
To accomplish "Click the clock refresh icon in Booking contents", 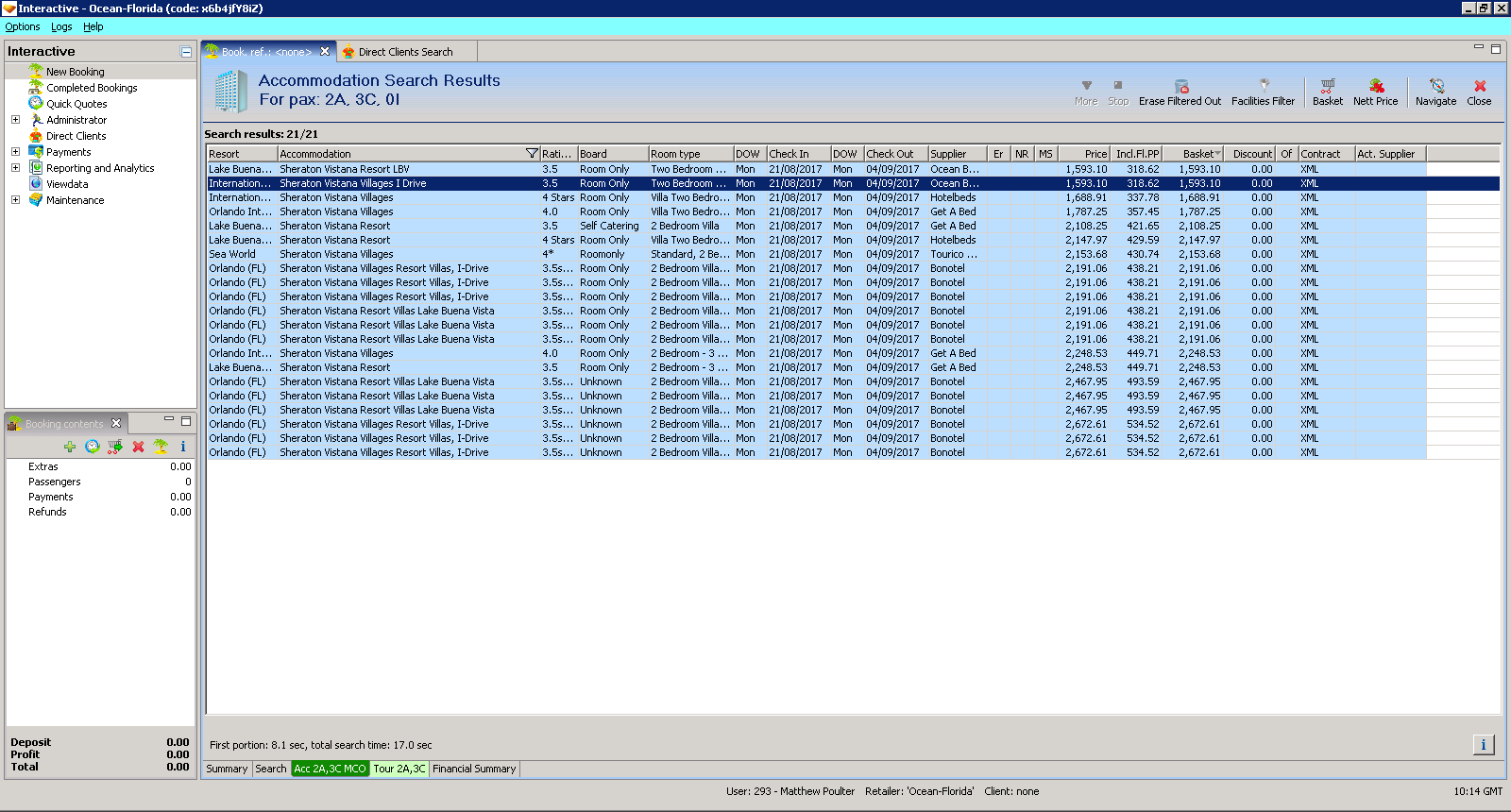I will pyautogui.click(x=92, y=447).
